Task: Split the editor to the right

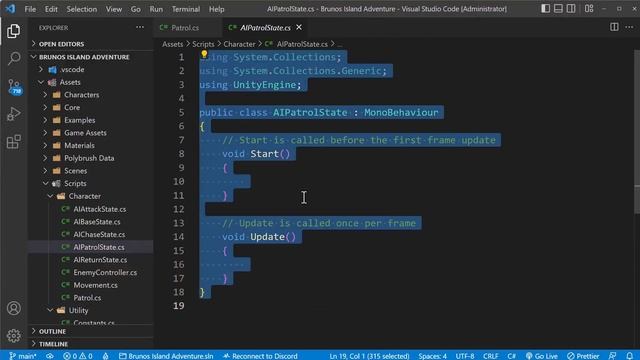Action: tap(614, 27)
